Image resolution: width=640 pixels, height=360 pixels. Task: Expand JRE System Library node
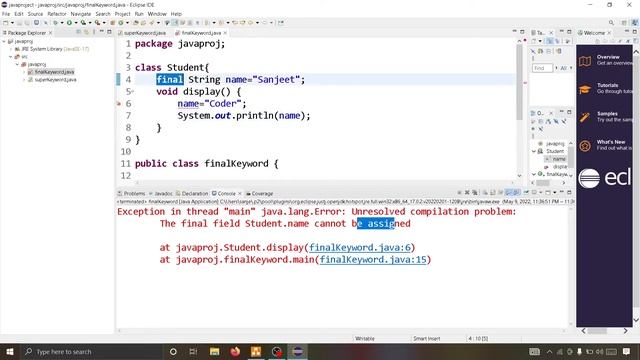(11, 49)
